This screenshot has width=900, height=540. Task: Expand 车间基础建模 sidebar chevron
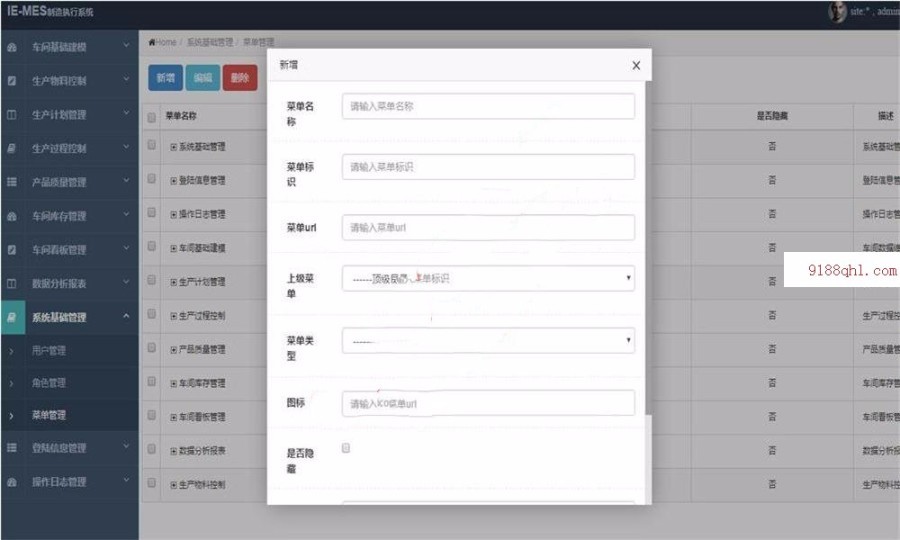click(x=126, y=45)
